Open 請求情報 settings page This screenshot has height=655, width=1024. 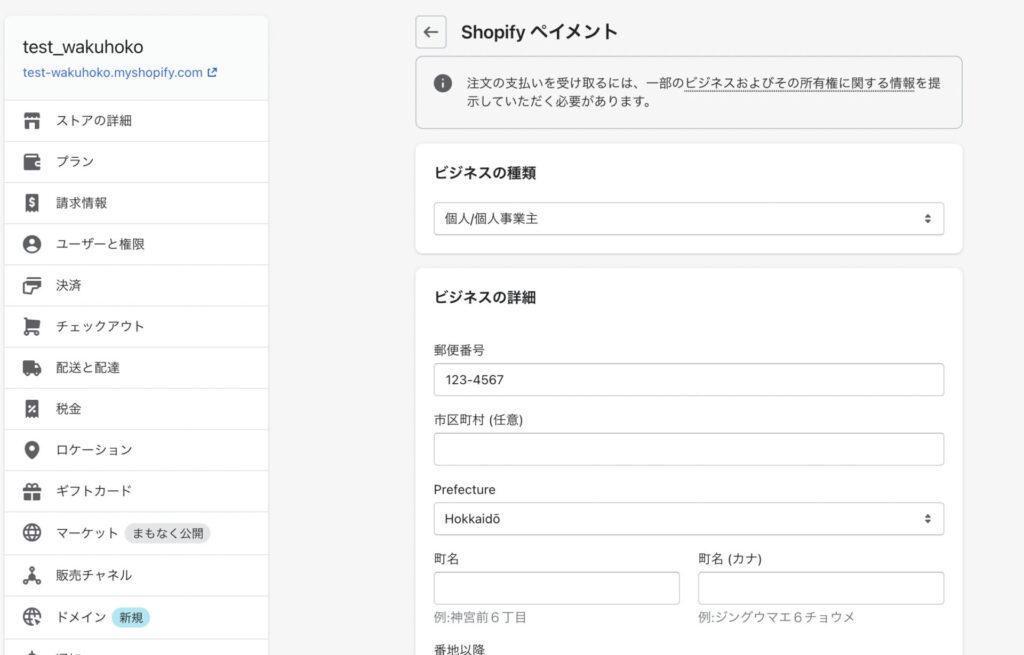136,203
